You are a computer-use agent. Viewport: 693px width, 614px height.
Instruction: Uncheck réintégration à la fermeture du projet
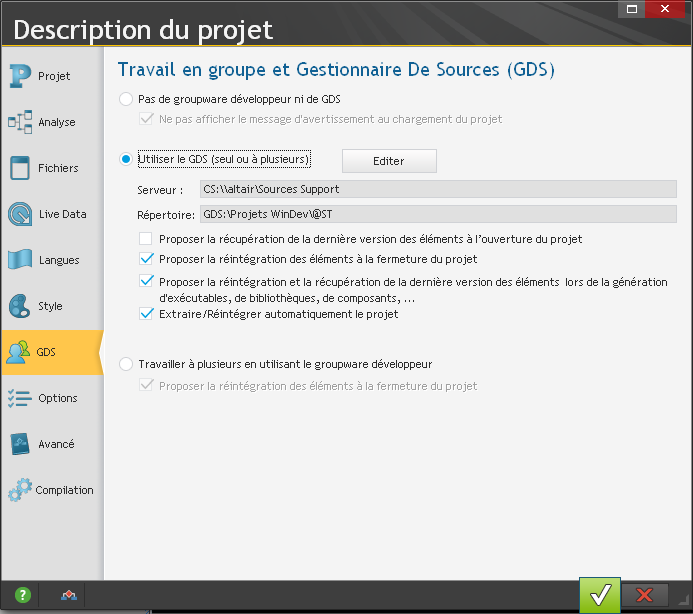[x=147, y=259]
